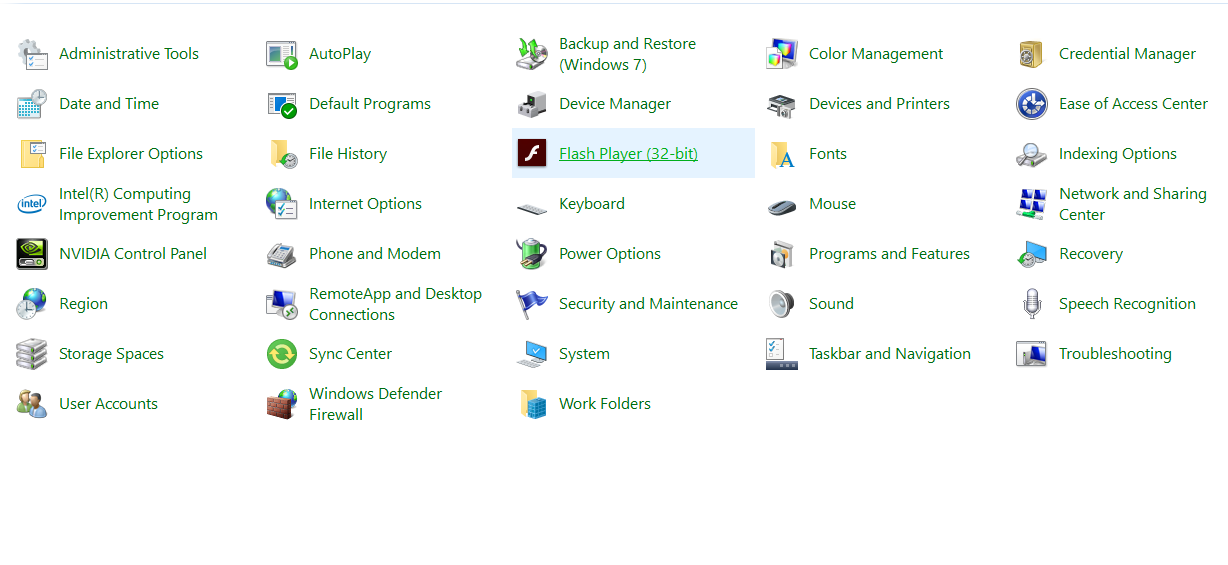Click the Backup and Restore icon
This screenshot has width=1228, height=565.
pyautogui.click(x=532, y=54)
